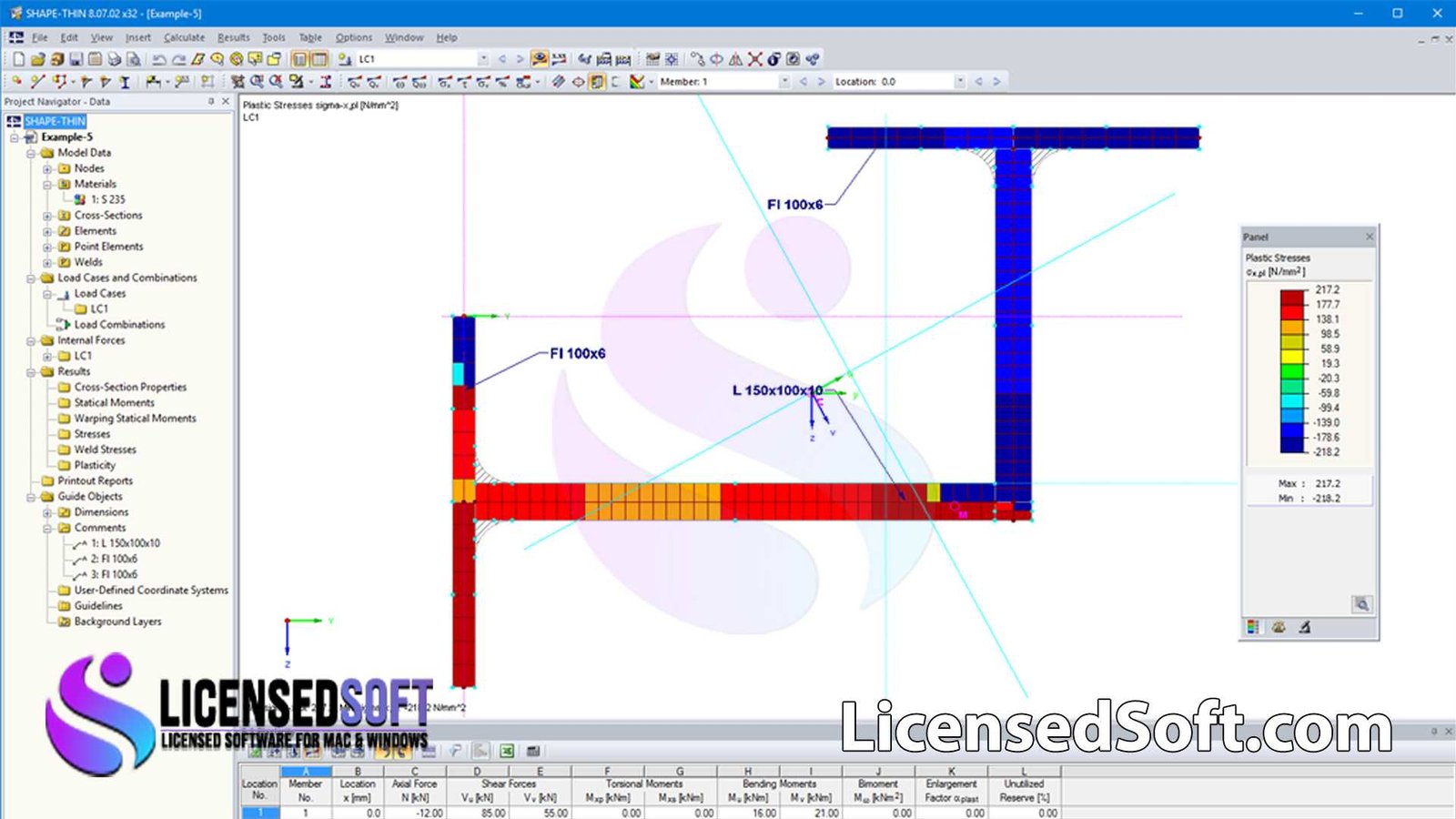Expand the Nodes tree node
Viewport: 1456px width, 819px height.
47,168
